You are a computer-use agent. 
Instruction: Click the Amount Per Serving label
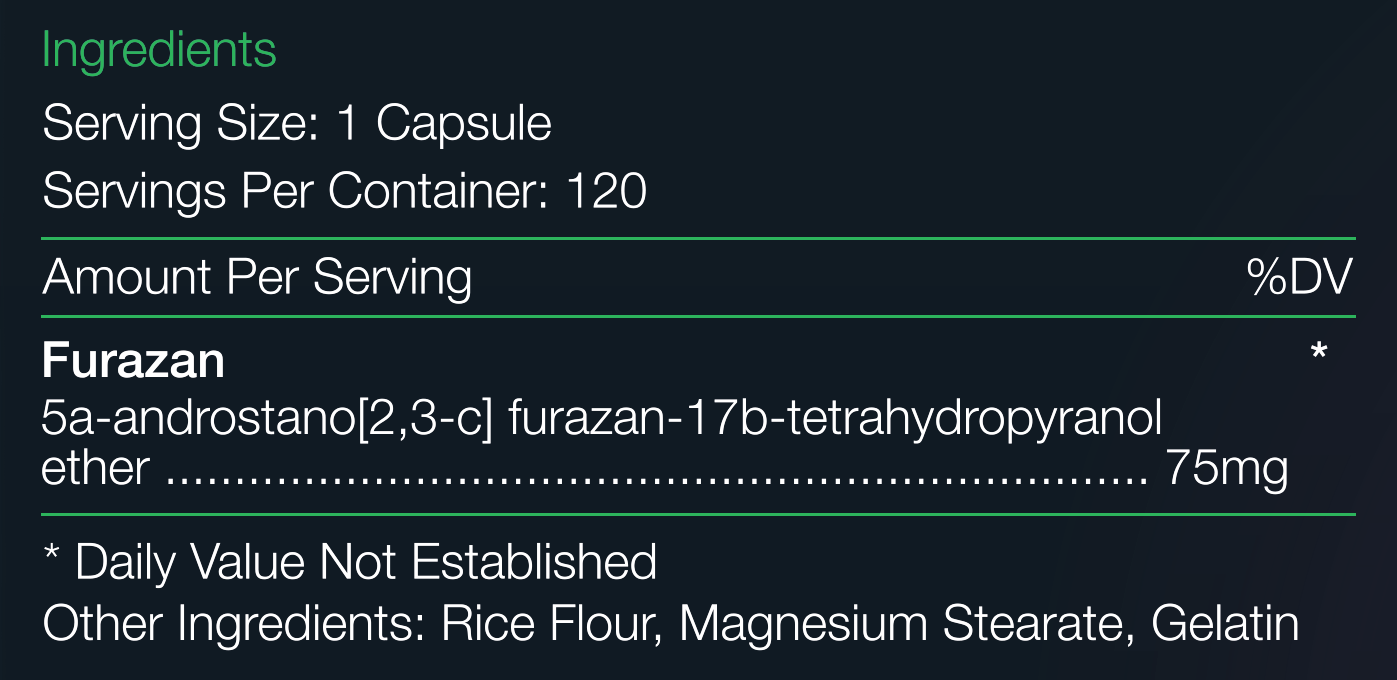tap(257, 277)
